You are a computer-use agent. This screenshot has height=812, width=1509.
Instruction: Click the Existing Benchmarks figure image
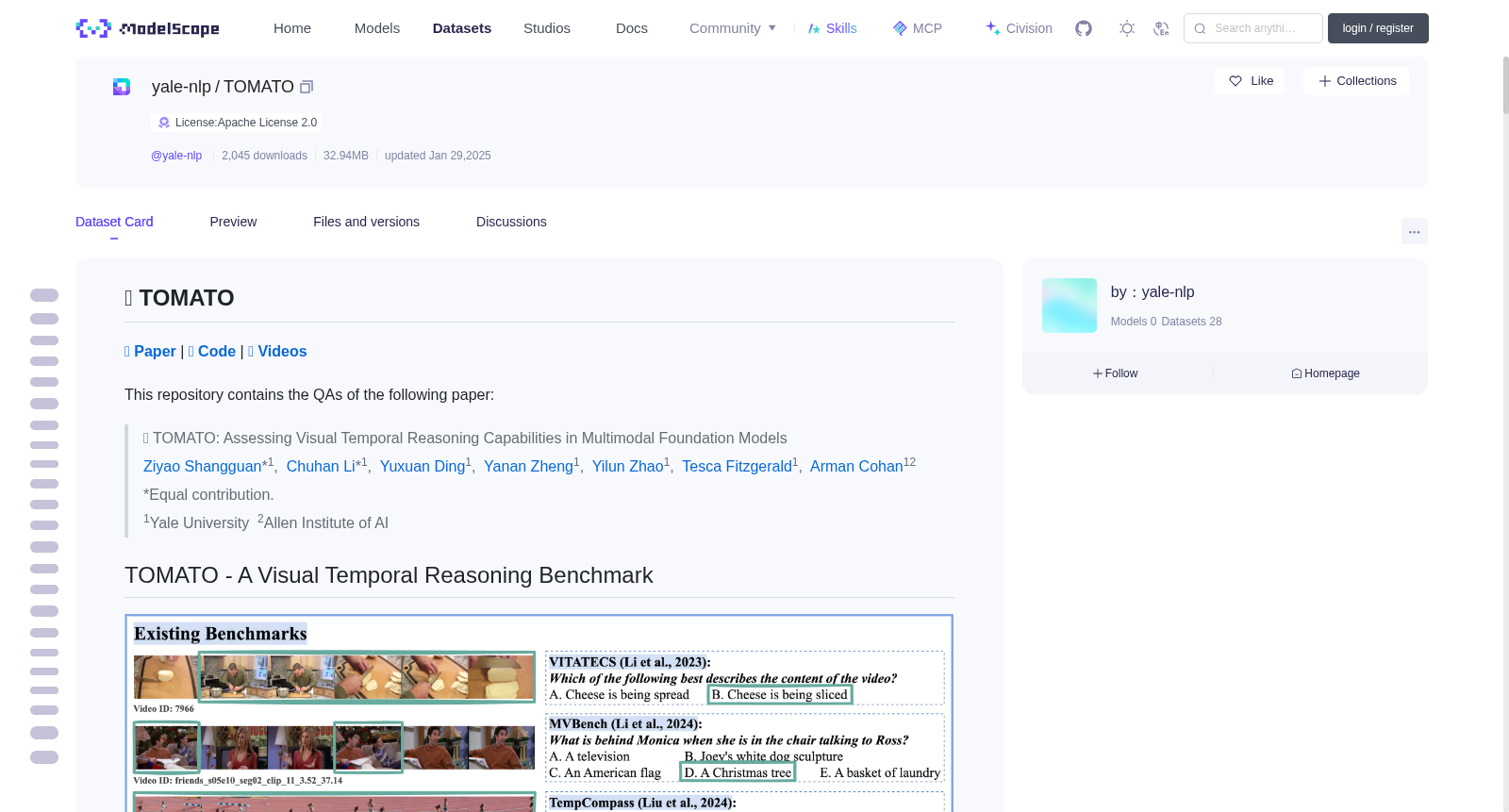coord(539,713)
